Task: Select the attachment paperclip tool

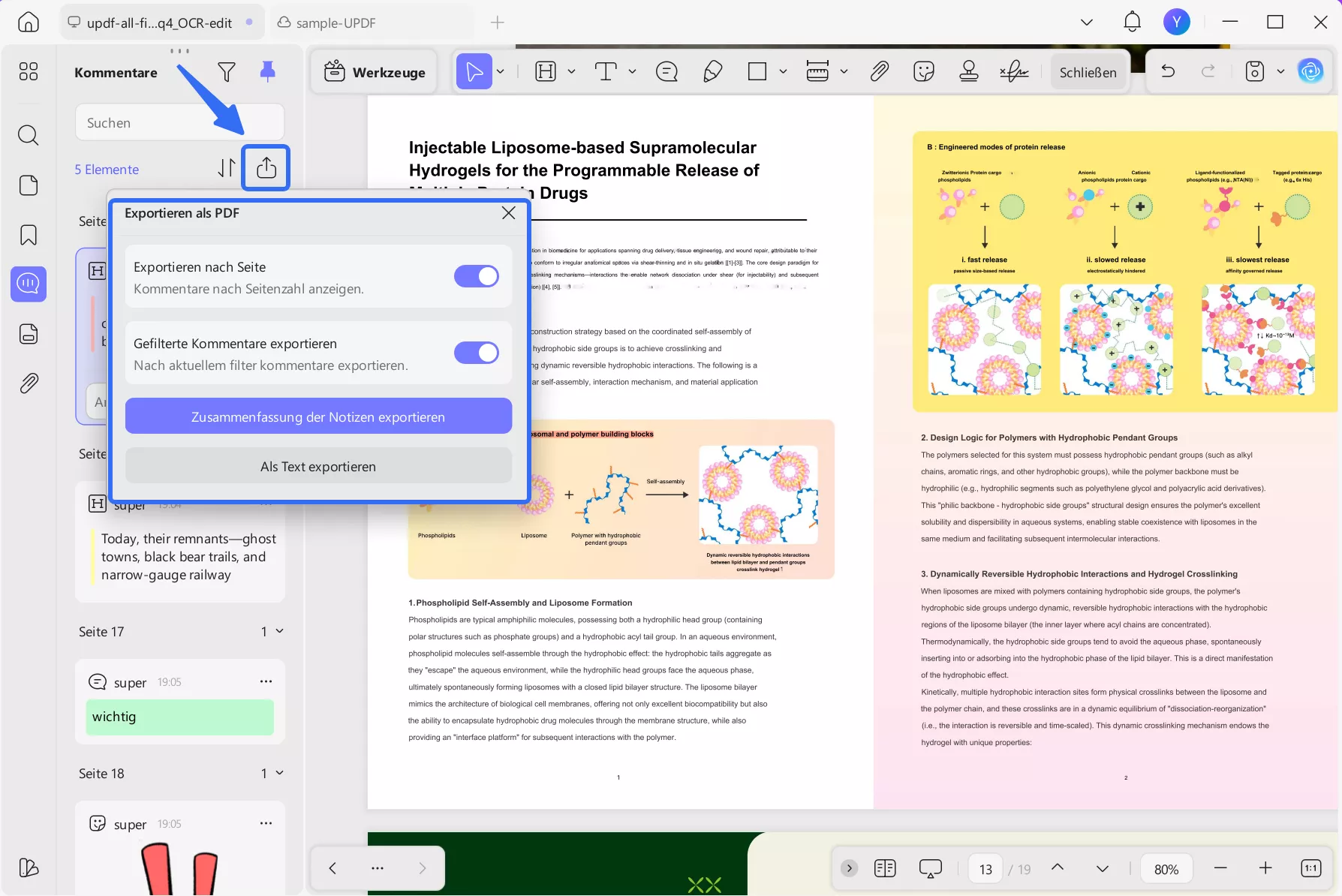Action: (879, 71)
